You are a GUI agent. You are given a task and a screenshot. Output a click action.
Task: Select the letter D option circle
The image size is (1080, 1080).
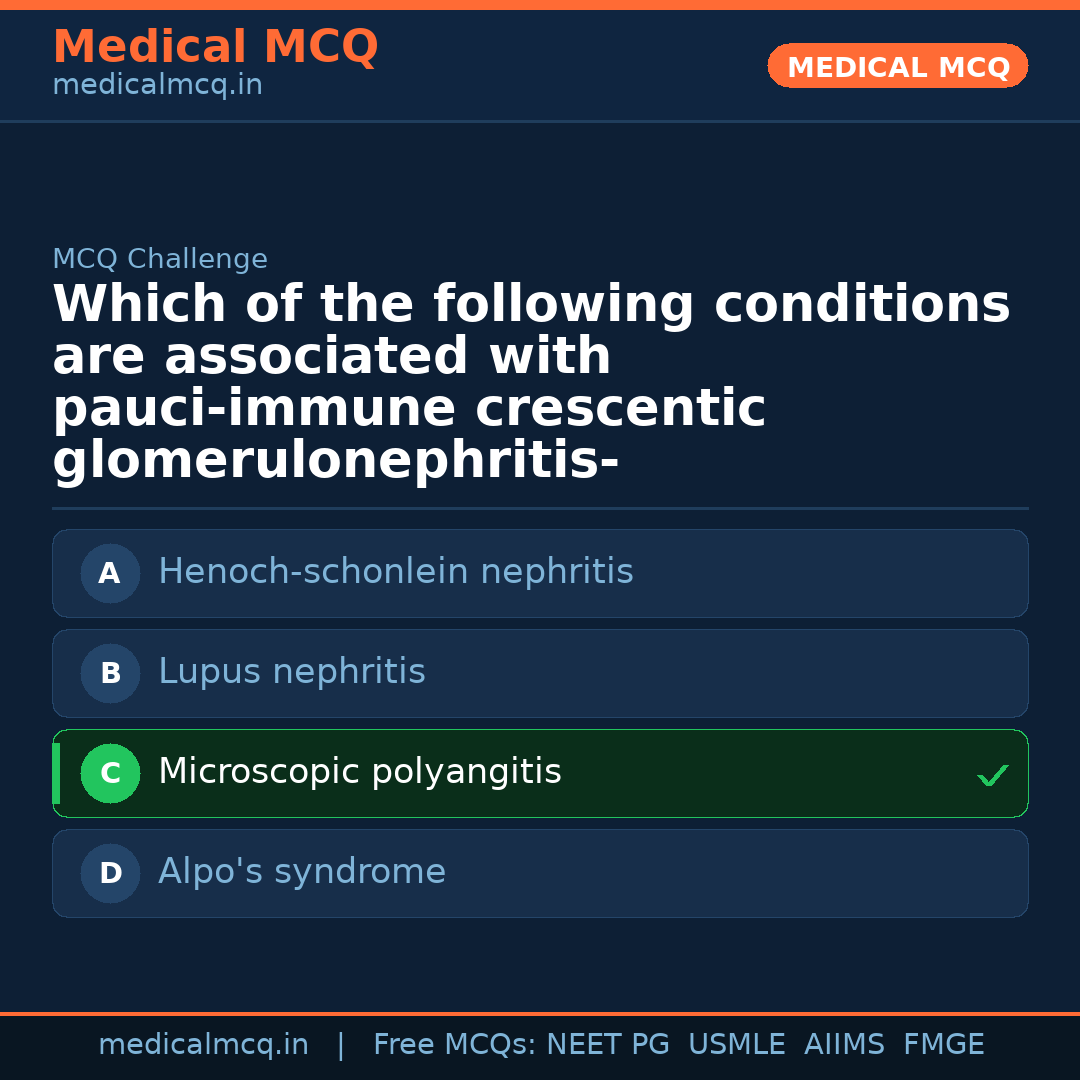[x=110, y=873]
